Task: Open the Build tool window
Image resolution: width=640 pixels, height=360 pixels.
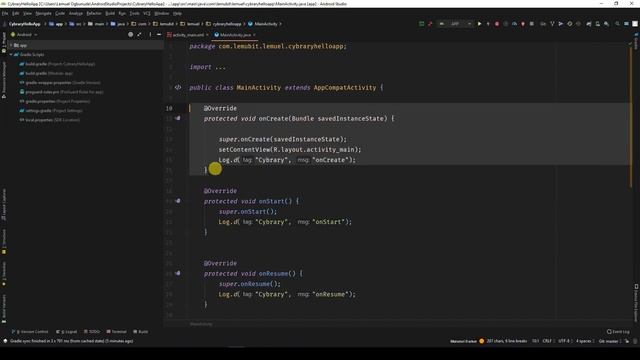Action: pos(141,332)
